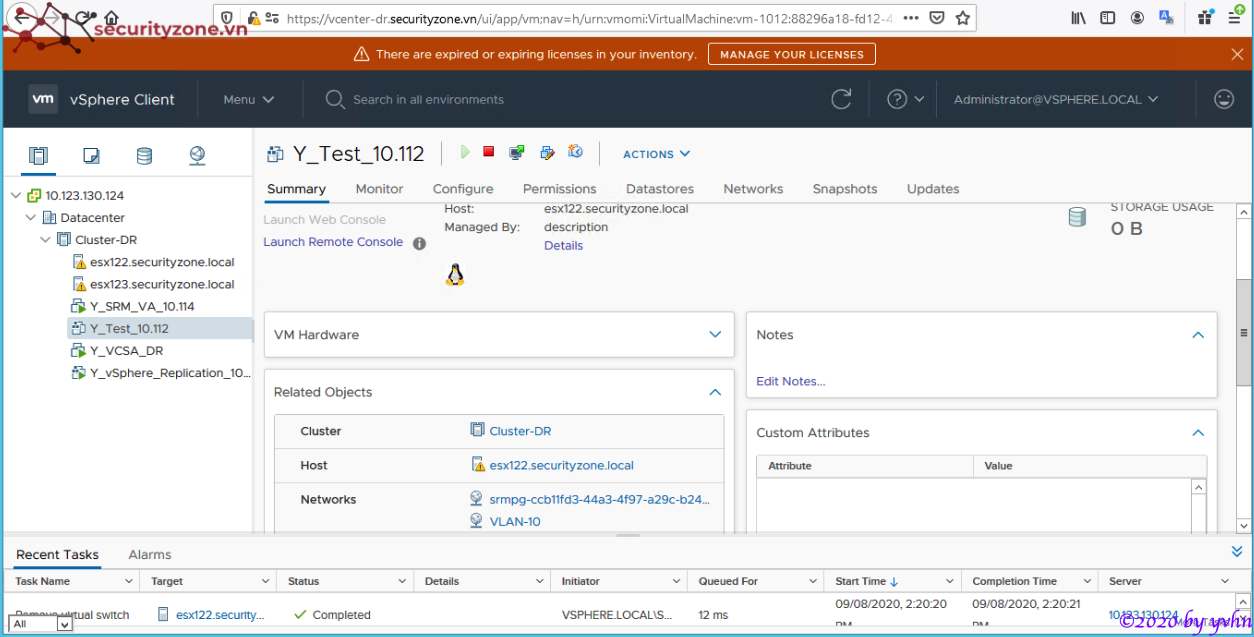Click the feedback smiley face icon
Viewport: 1254px width, 637px height.
pyautogui.click(x=1224, y=99)
